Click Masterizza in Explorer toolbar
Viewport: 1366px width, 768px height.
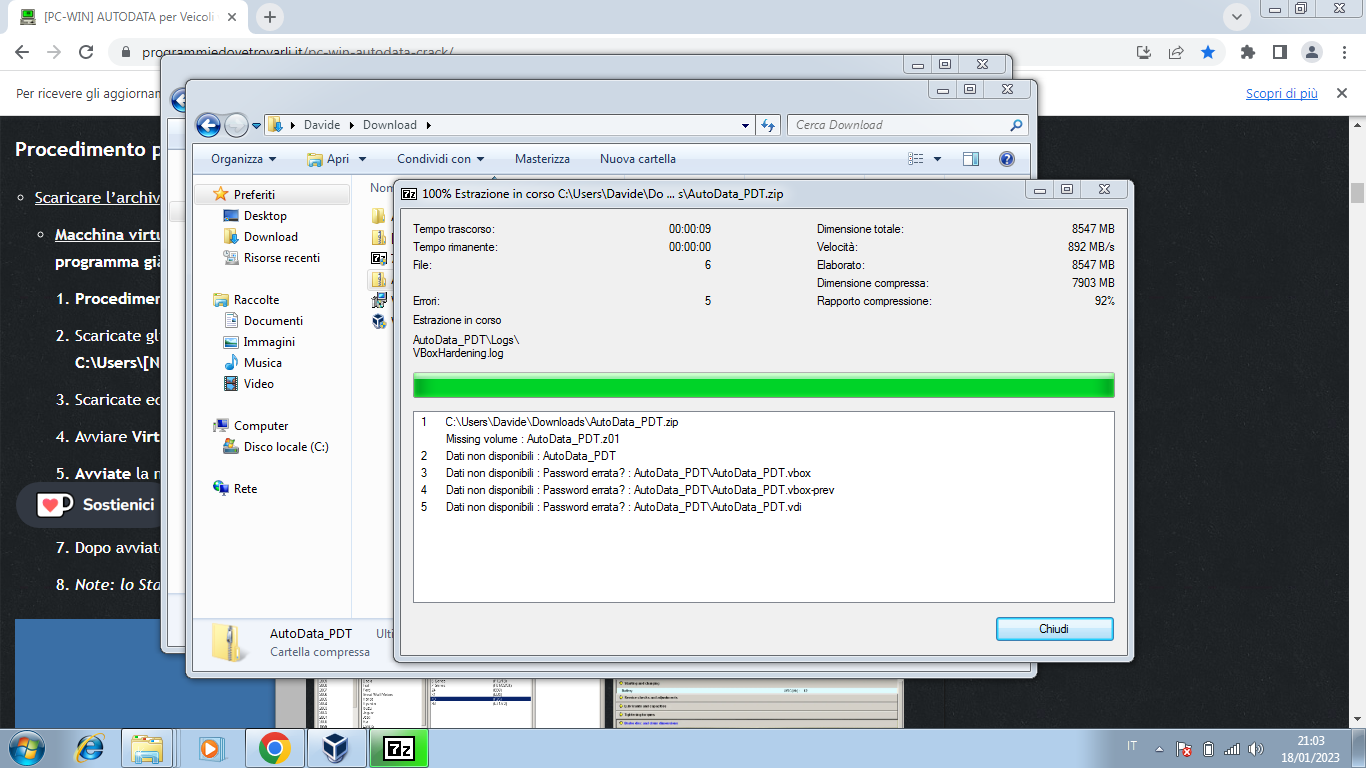click(x=542, y=159)
